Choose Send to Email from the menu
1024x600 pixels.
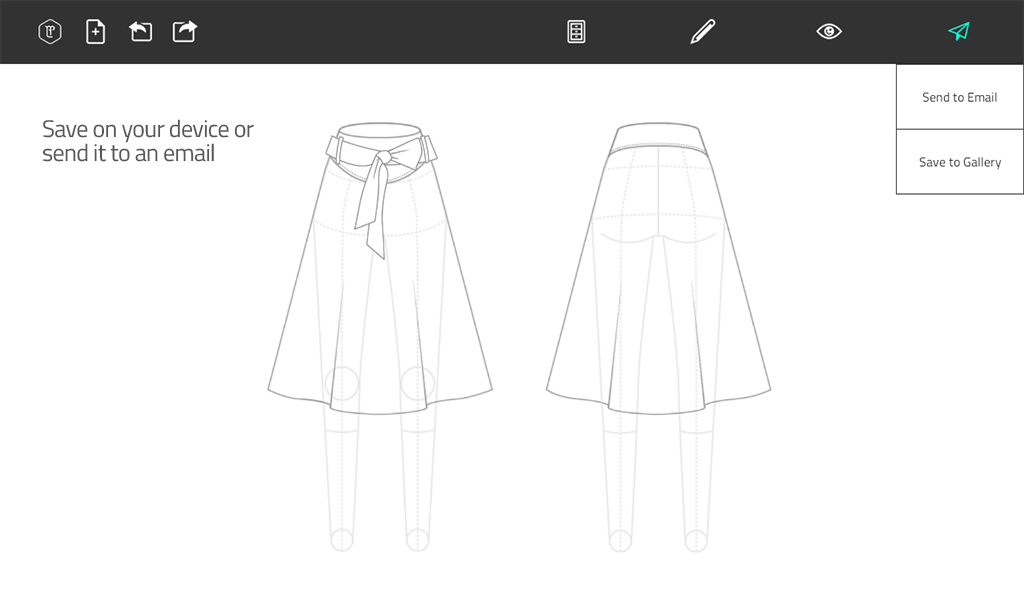pos(959,97)
